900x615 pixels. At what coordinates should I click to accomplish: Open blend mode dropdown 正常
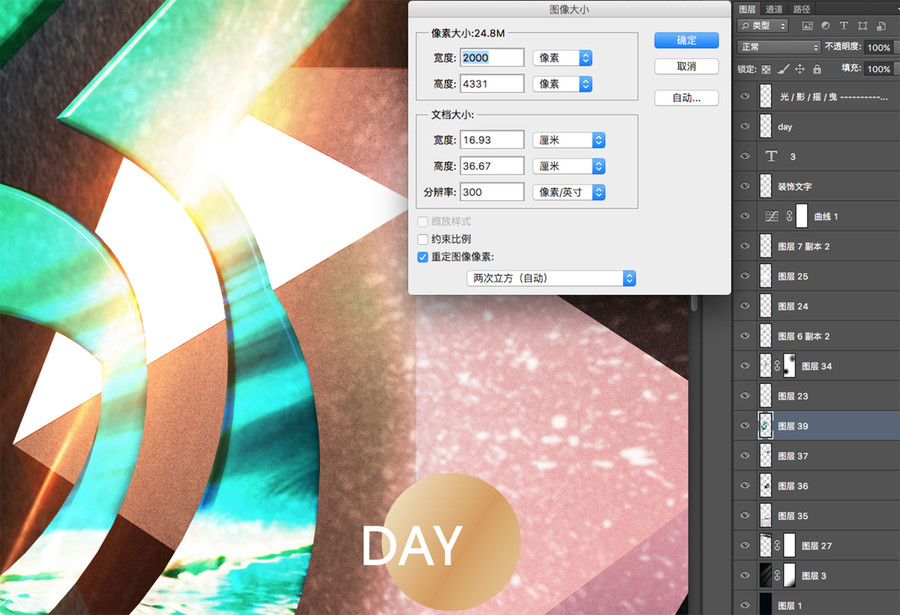point(778,47)
